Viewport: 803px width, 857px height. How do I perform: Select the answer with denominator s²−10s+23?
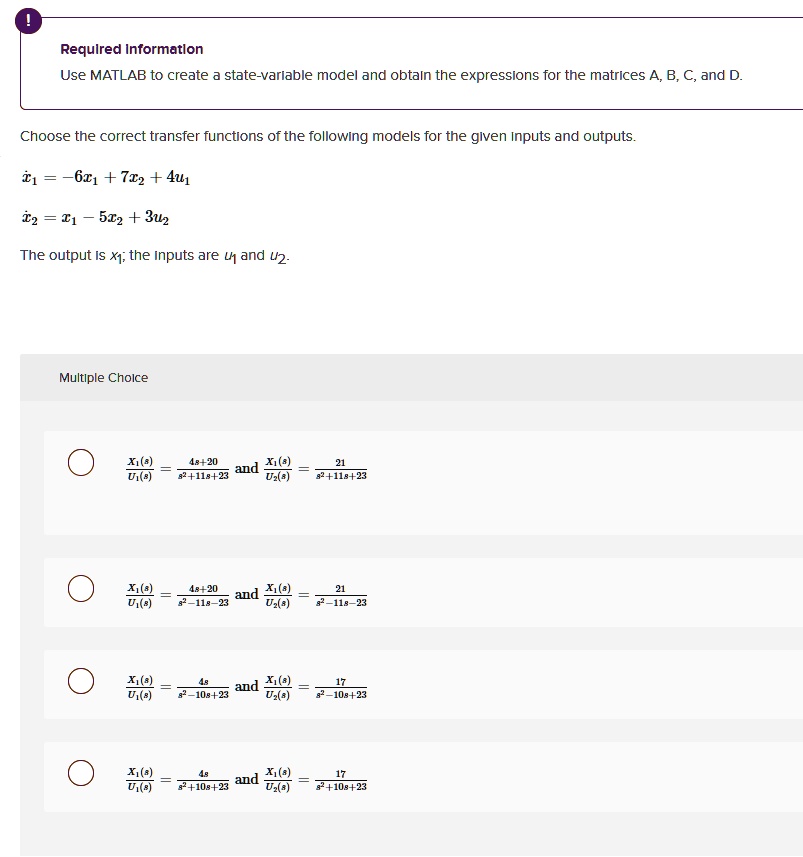pos(81,680)
